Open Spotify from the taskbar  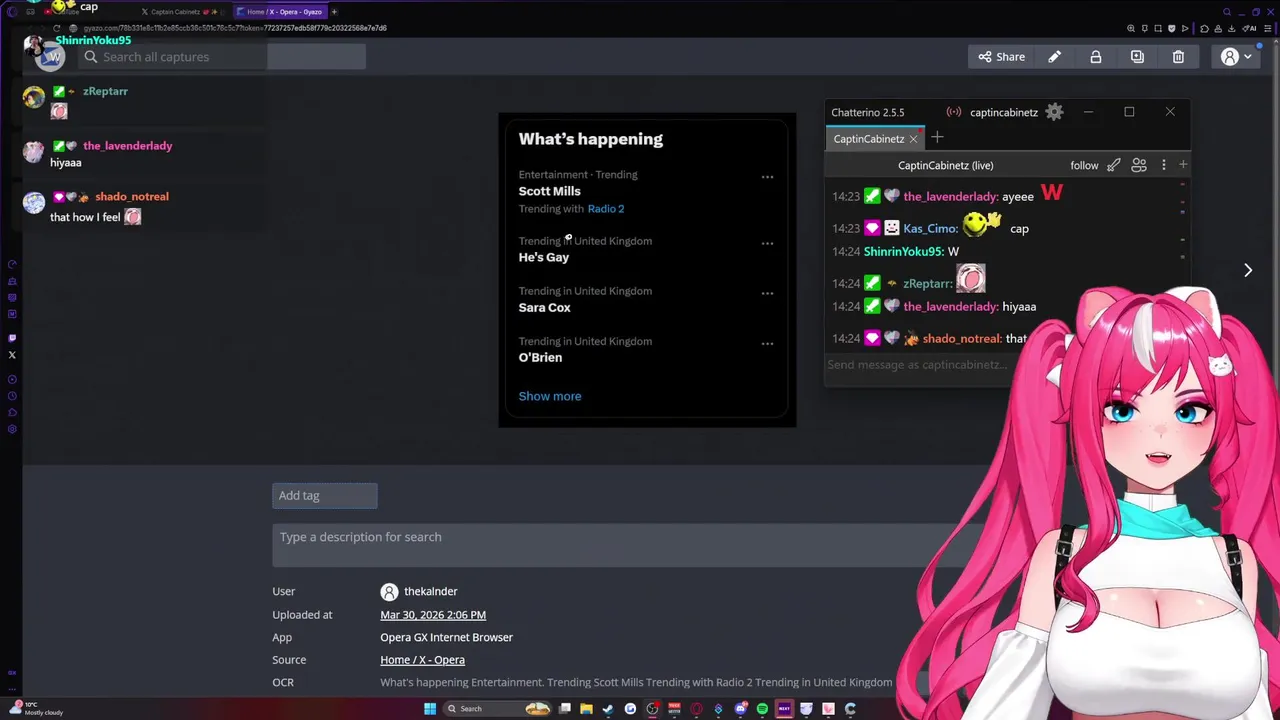762,709
